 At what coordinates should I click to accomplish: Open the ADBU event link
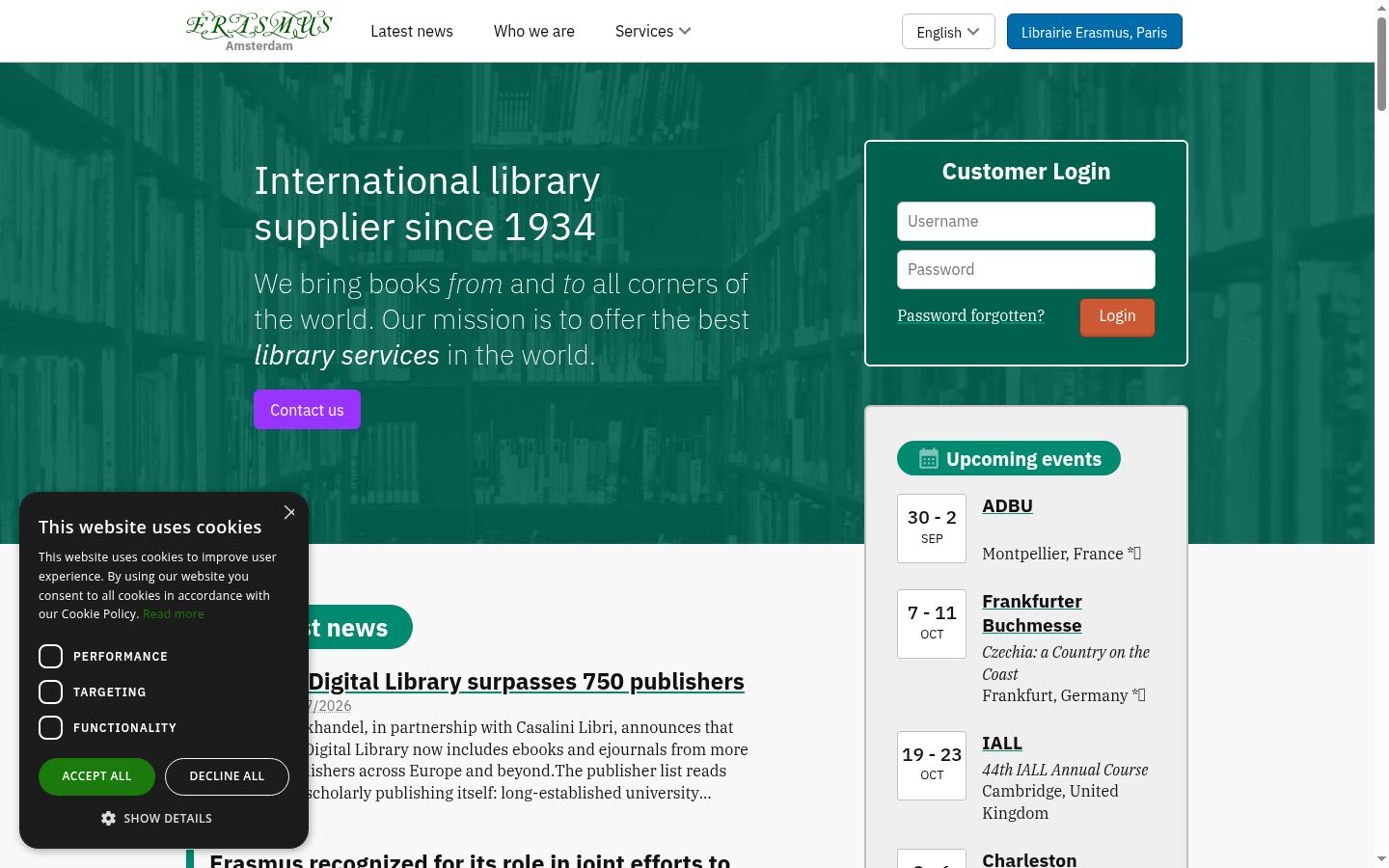pos(1007,506)
